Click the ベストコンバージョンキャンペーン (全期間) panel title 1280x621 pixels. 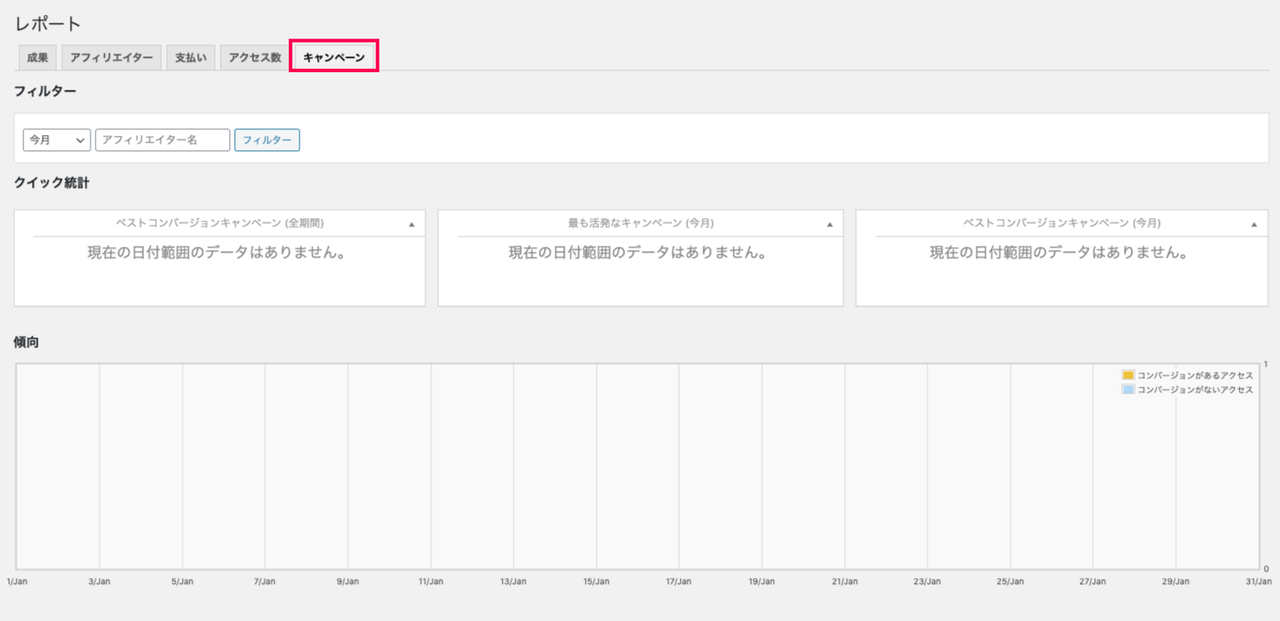point(220,223)
